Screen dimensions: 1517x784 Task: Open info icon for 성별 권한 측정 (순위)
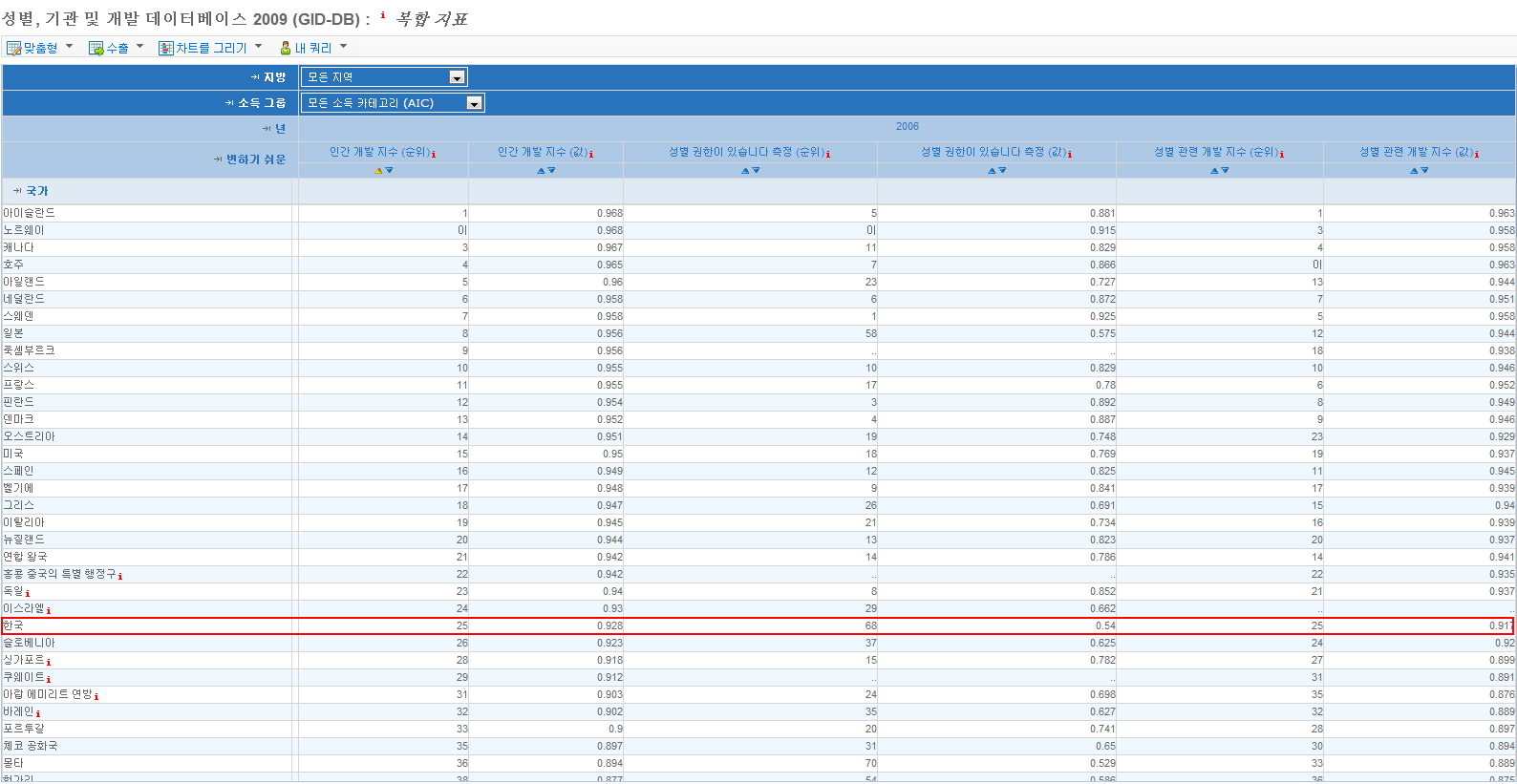[x=828, y=154]
